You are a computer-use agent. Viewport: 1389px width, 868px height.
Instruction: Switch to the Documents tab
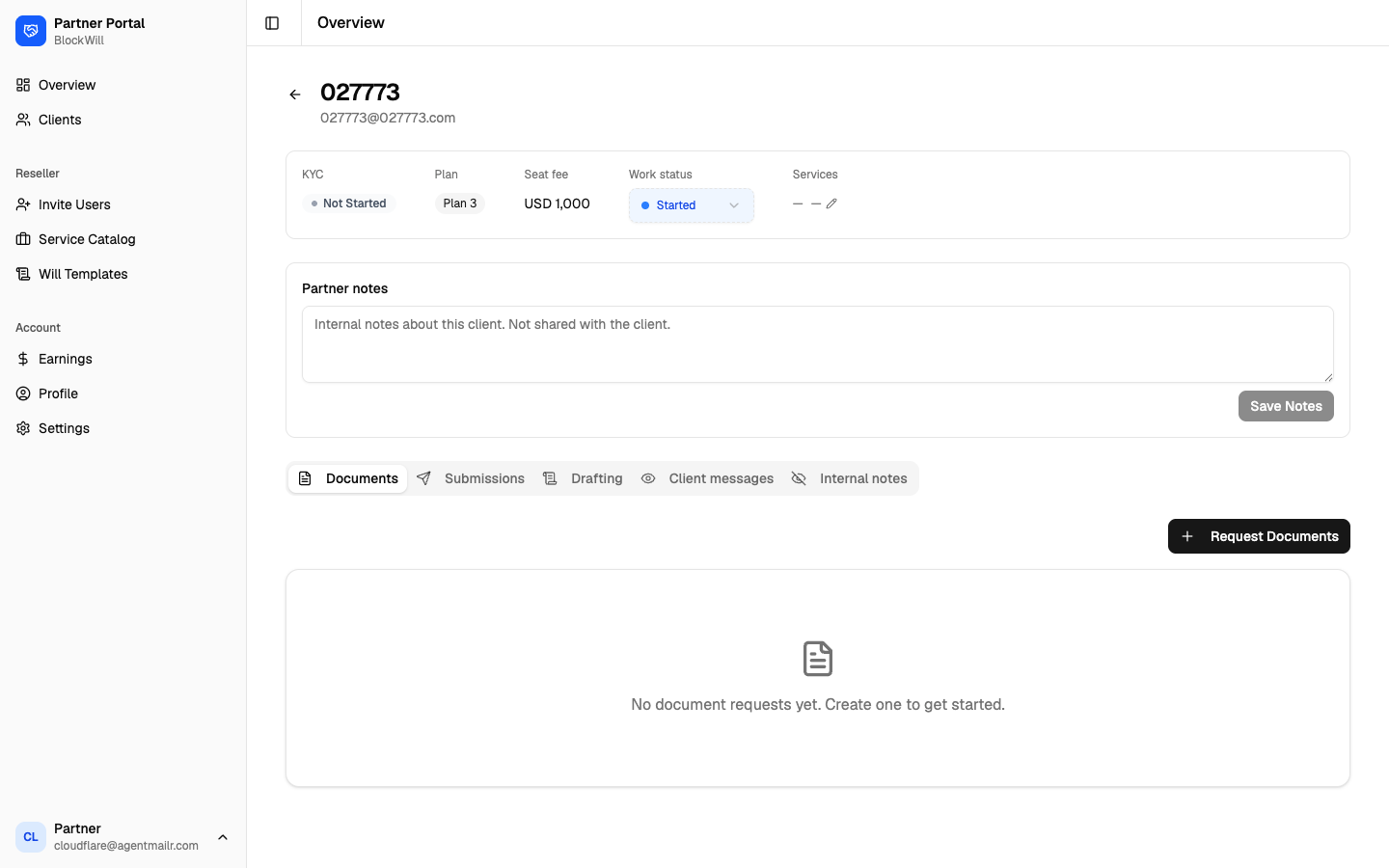tap(348, 478)
